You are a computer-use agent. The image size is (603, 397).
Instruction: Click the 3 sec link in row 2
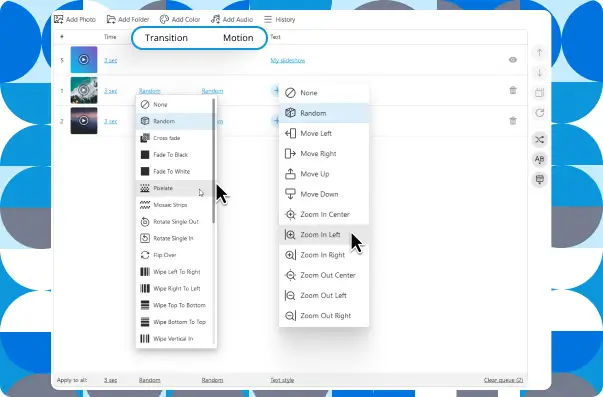point(110,121)
